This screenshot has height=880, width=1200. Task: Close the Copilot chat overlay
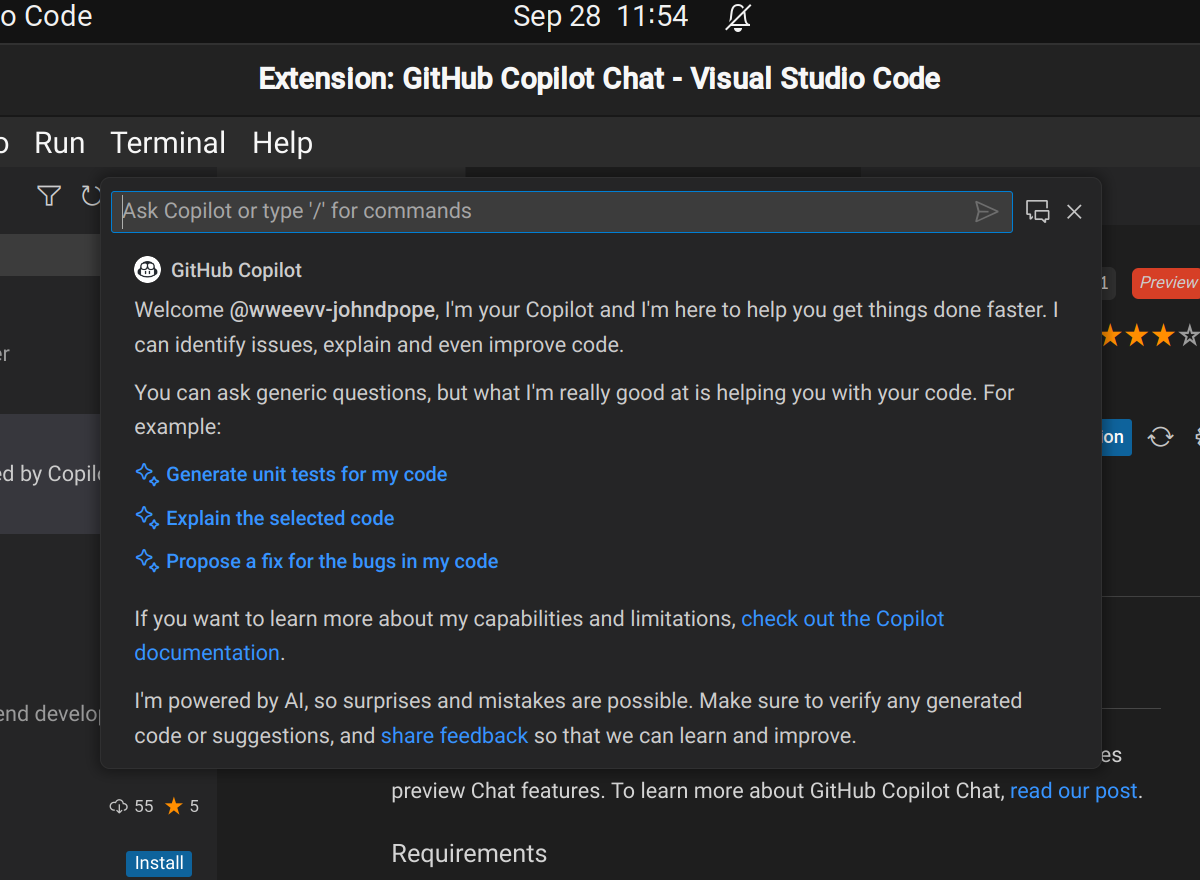pos(1074,211)
